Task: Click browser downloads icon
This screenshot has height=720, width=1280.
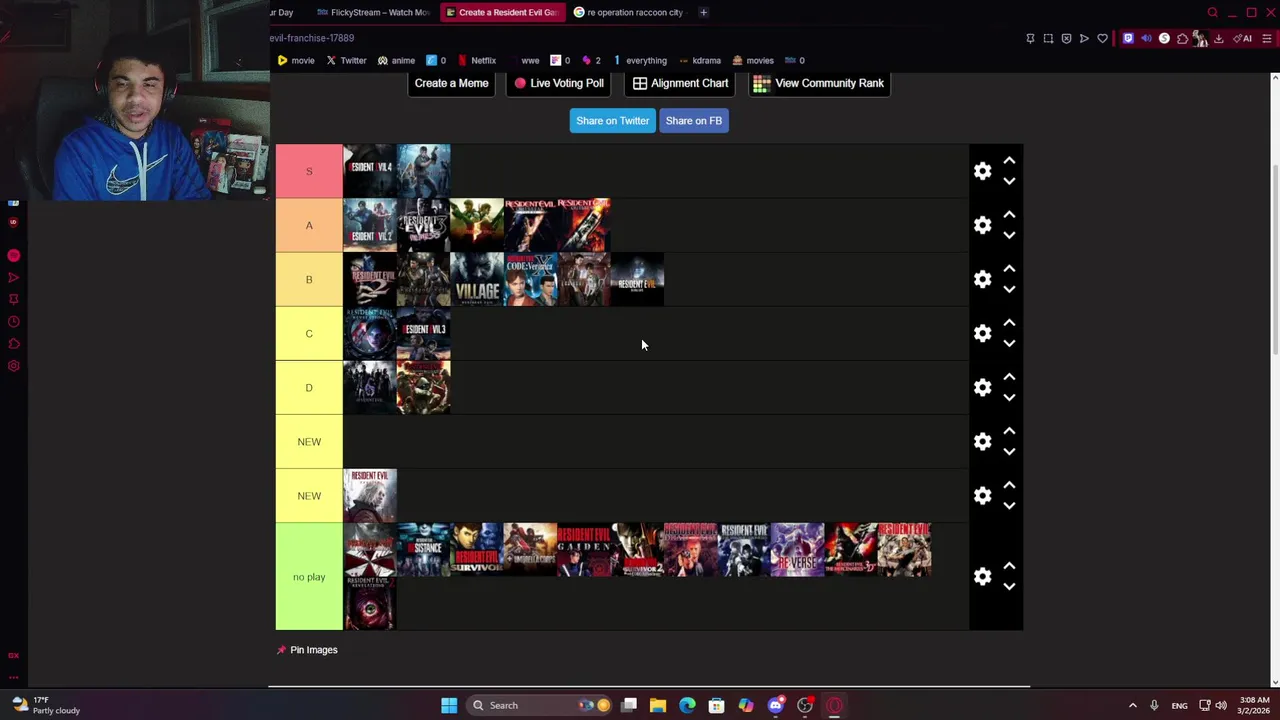Action: (1218, 38)
